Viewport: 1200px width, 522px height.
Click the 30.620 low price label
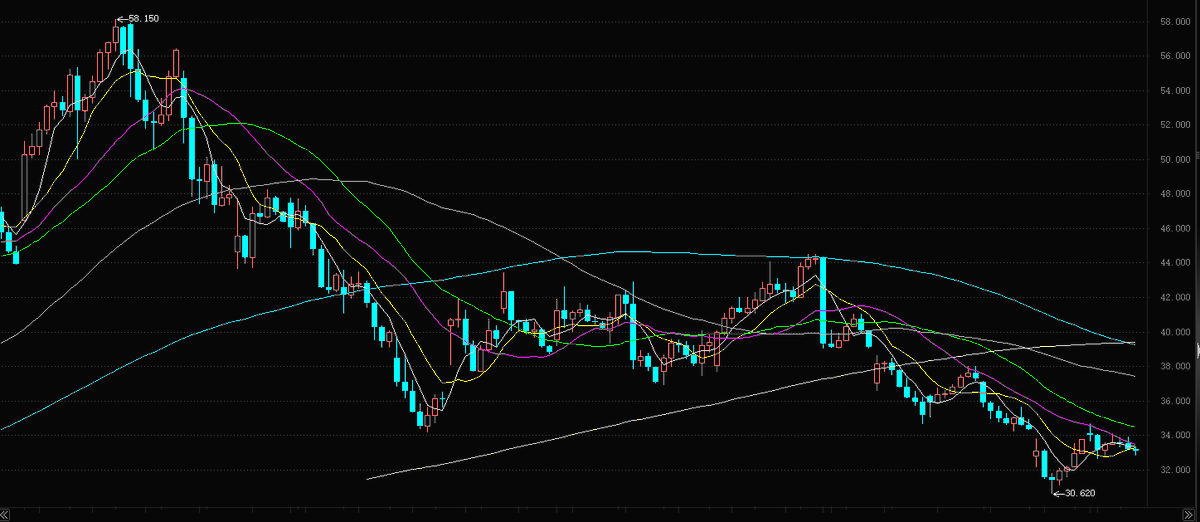[x=1081, y=493]
